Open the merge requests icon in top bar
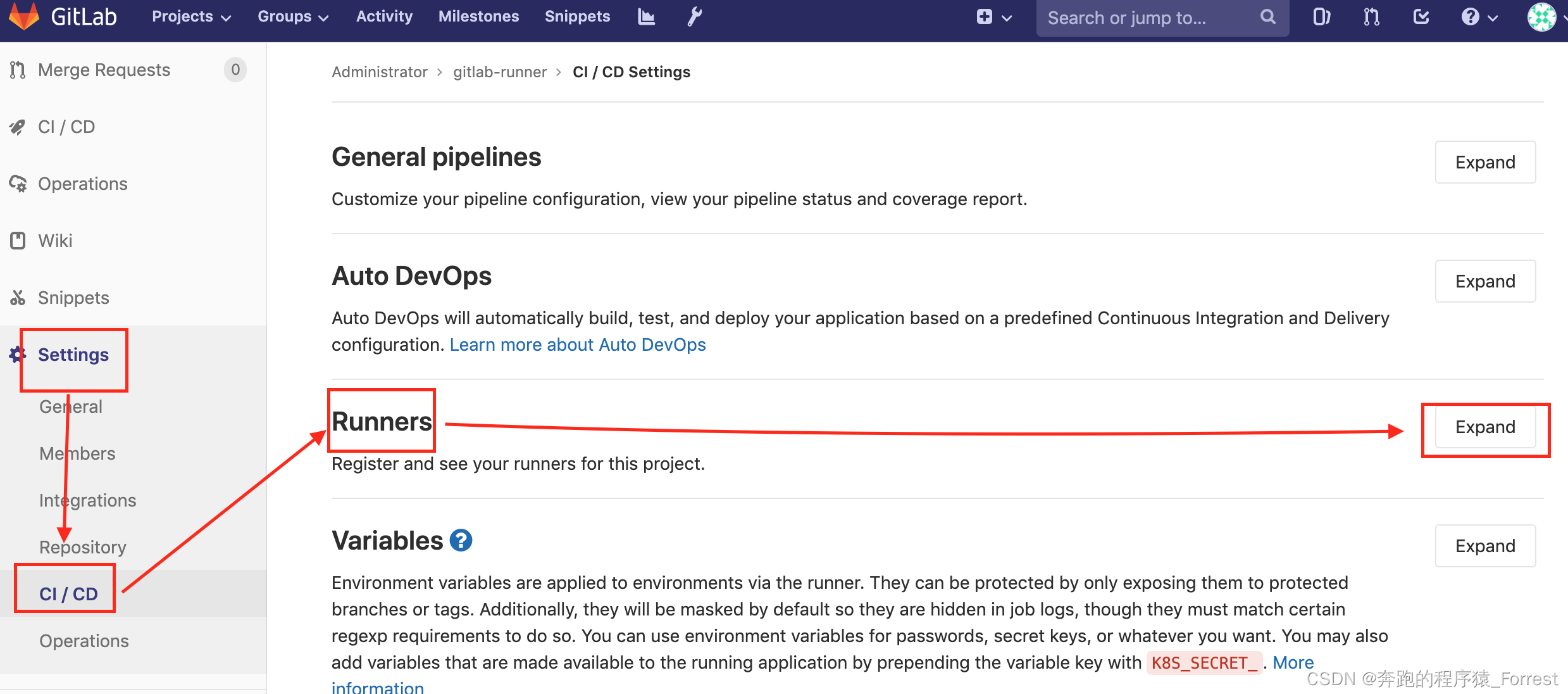The image size is (1568, 694). [x=1371, y=16]
